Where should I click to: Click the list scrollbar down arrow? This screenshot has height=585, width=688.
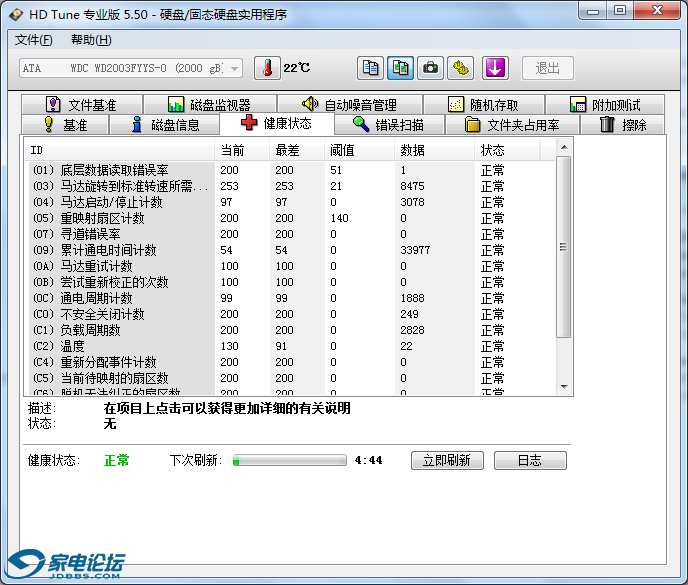point(564,387)
